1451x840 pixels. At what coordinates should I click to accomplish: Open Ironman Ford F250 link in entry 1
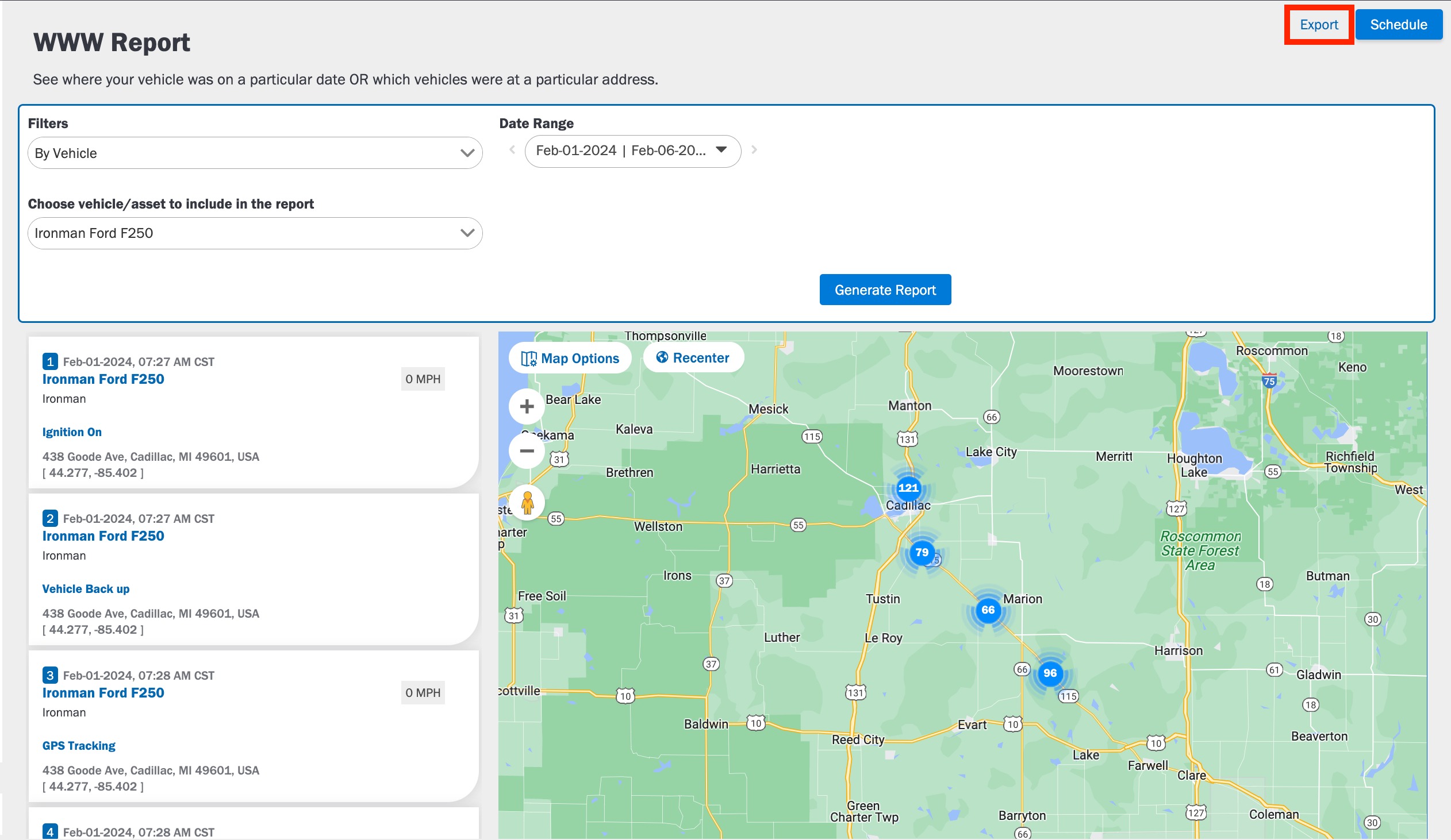click(103, 379)
